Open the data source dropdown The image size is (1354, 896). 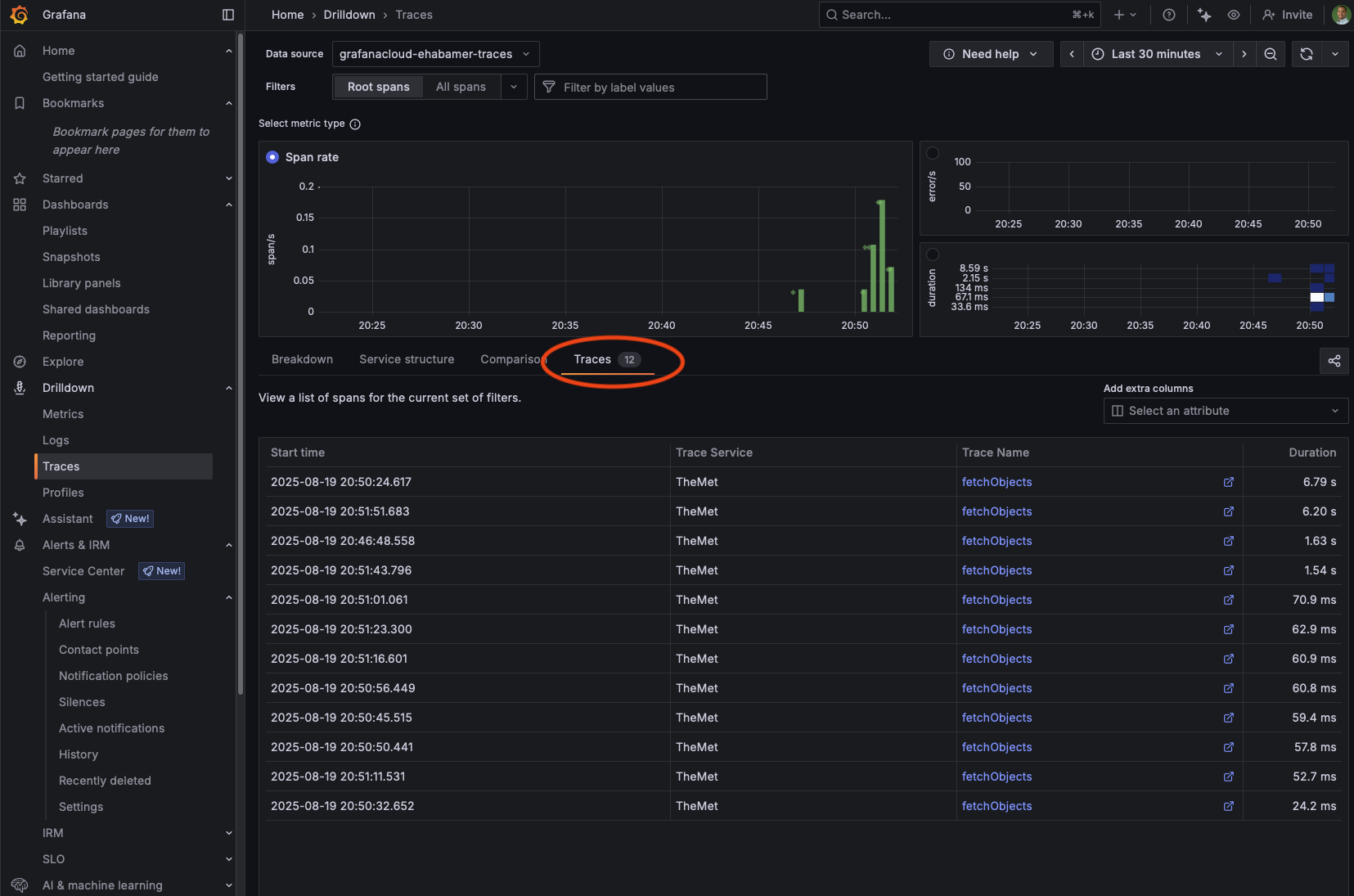coord(435,54)
